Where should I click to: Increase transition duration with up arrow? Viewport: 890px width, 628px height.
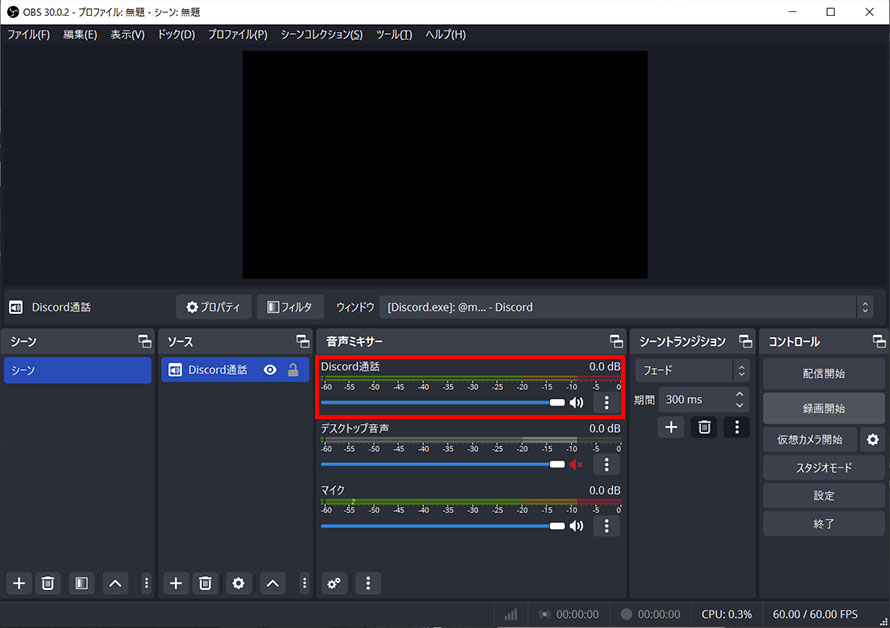click(x=740, y=394)
